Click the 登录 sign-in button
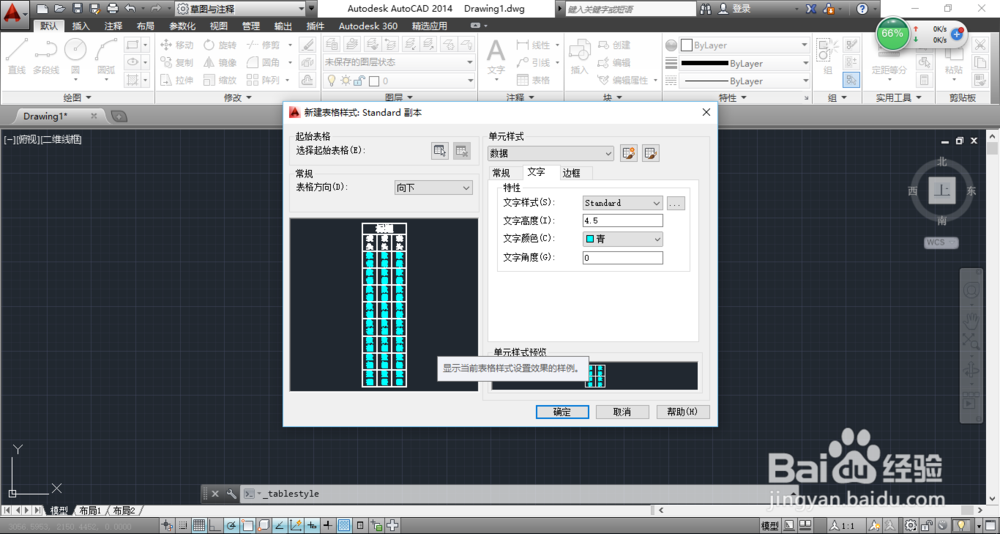This screenshot has height=534, width=1000. pos(735,9)
